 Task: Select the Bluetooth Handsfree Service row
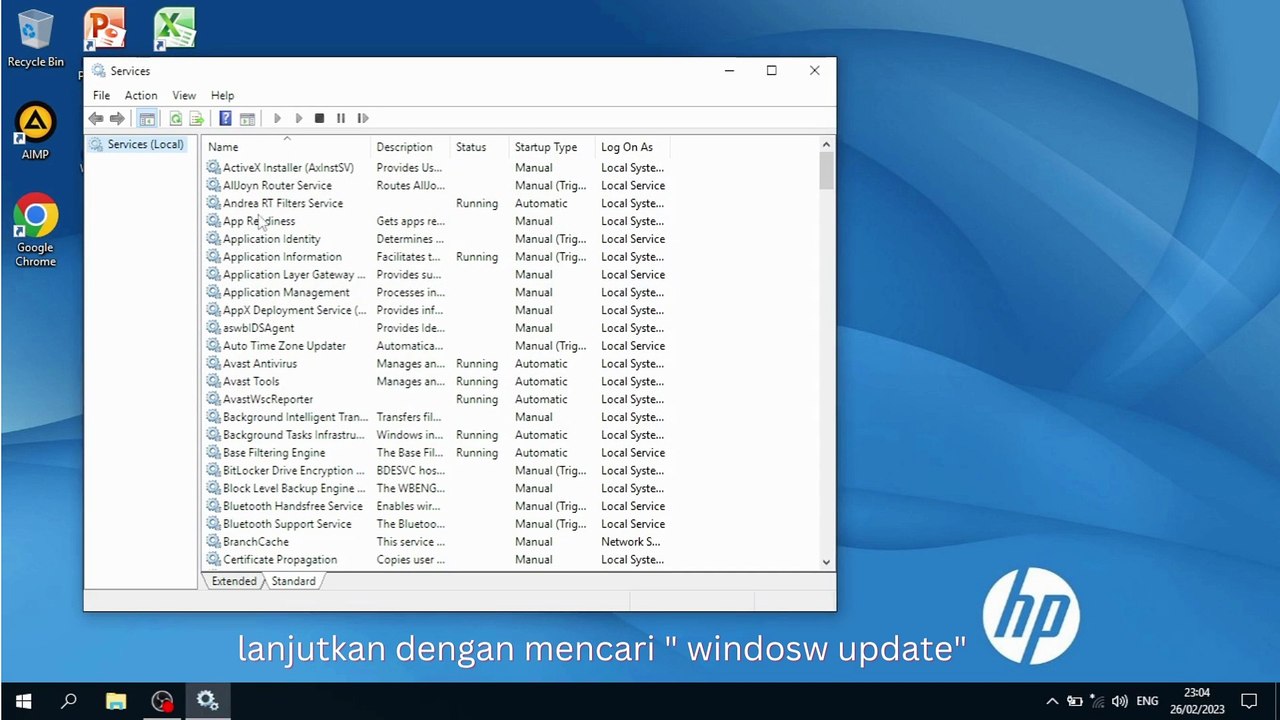pos(437,507)
